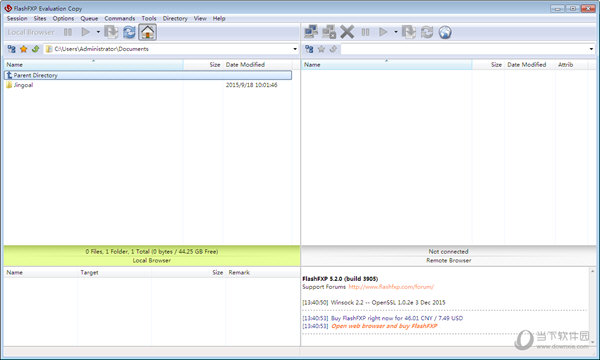
Task: Sort local list by Name column
Action: [x=93, y=65]
